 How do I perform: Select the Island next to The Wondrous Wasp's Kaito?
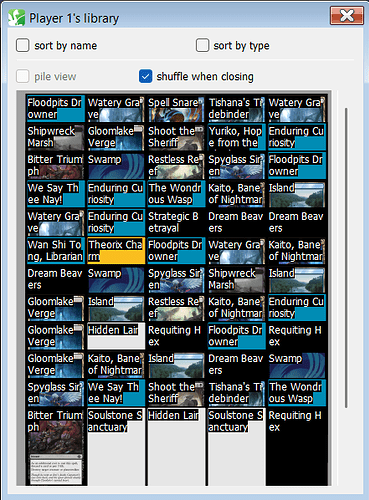pyautogui.click(x=296, y=194)
